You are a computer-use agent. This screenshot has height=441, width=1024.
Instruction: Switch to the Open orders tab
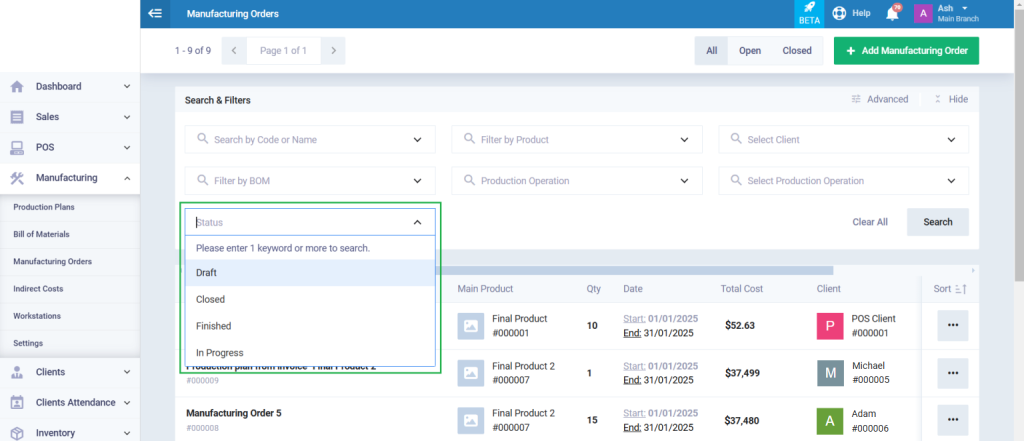click(750, 50)
